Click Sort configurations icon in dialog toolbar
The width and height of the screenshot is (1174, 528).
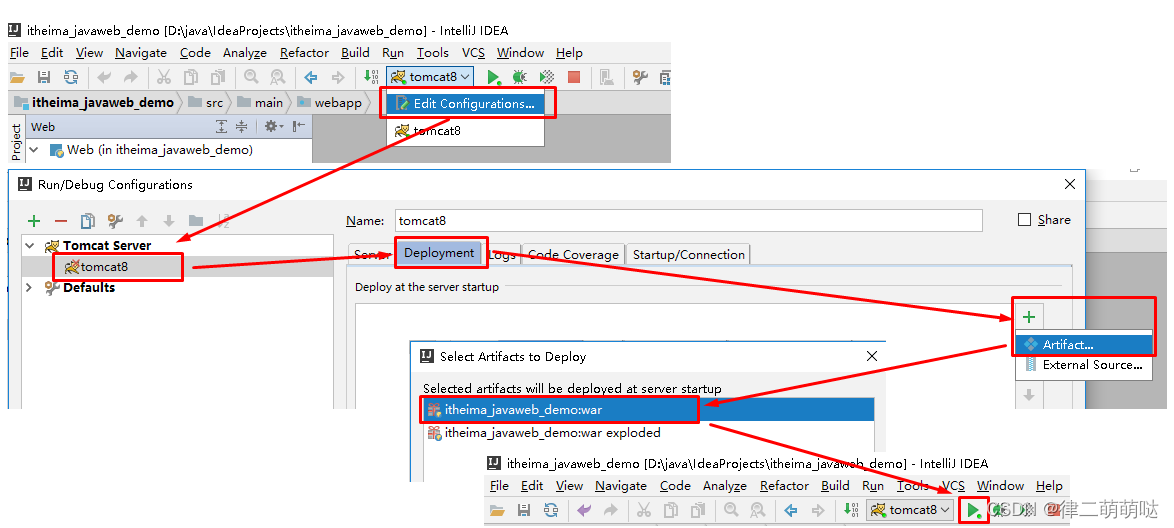(223, 221)
